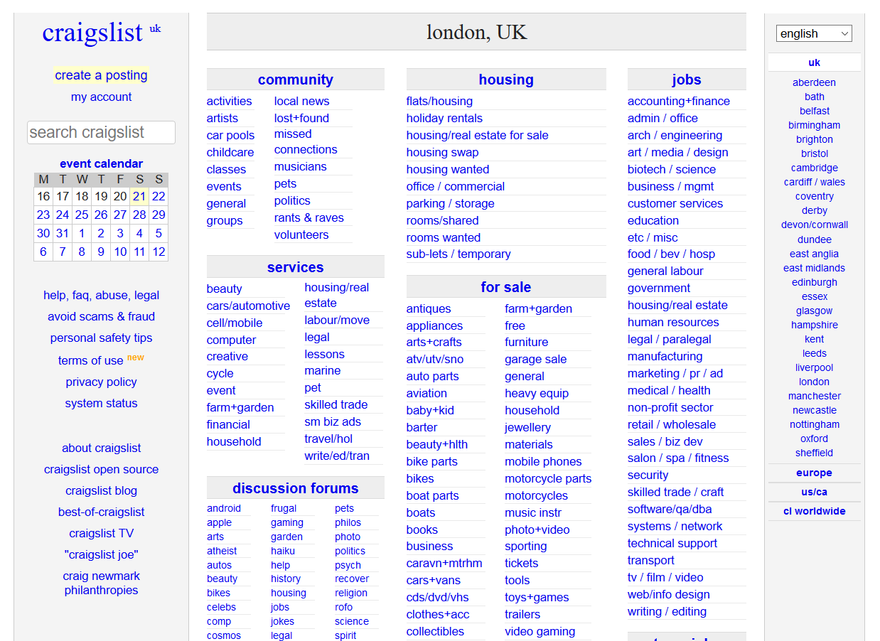This screenshot has height=641, width=880.
Task: Browse flats/housing listings
Action: (439, 102)
